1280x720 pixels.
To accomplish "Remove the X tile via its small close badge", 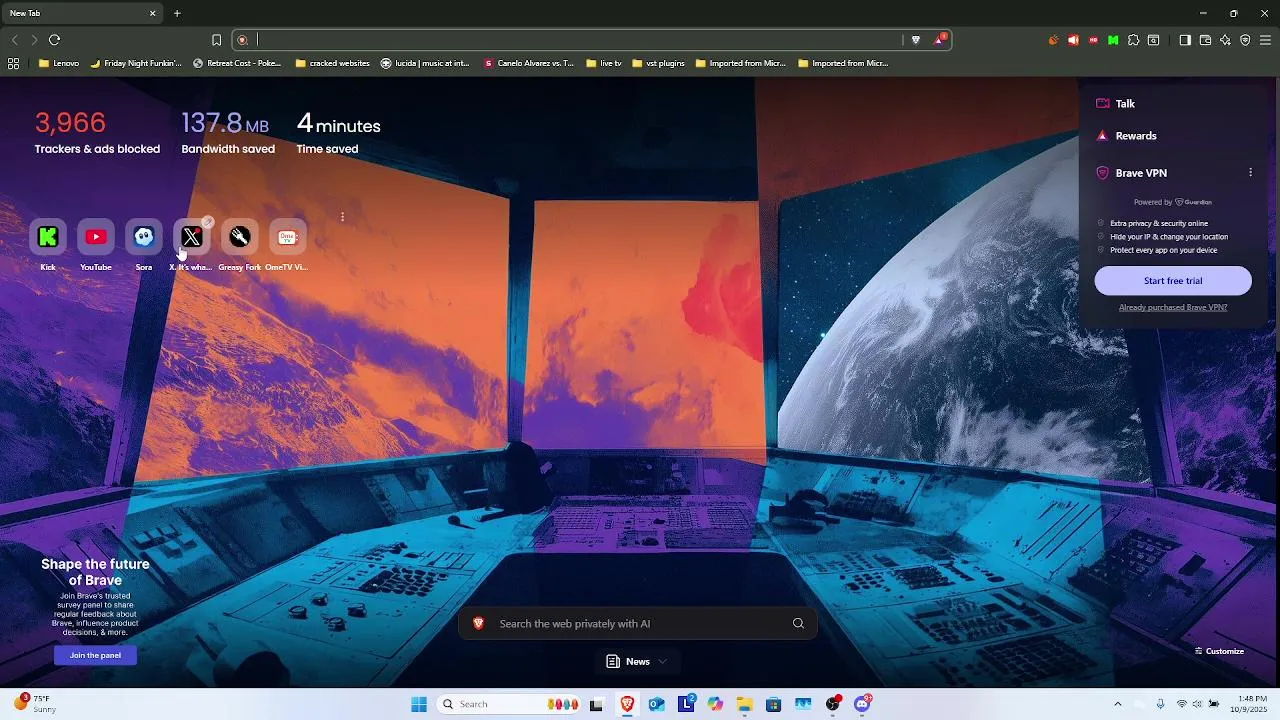I will pos(208,222).
